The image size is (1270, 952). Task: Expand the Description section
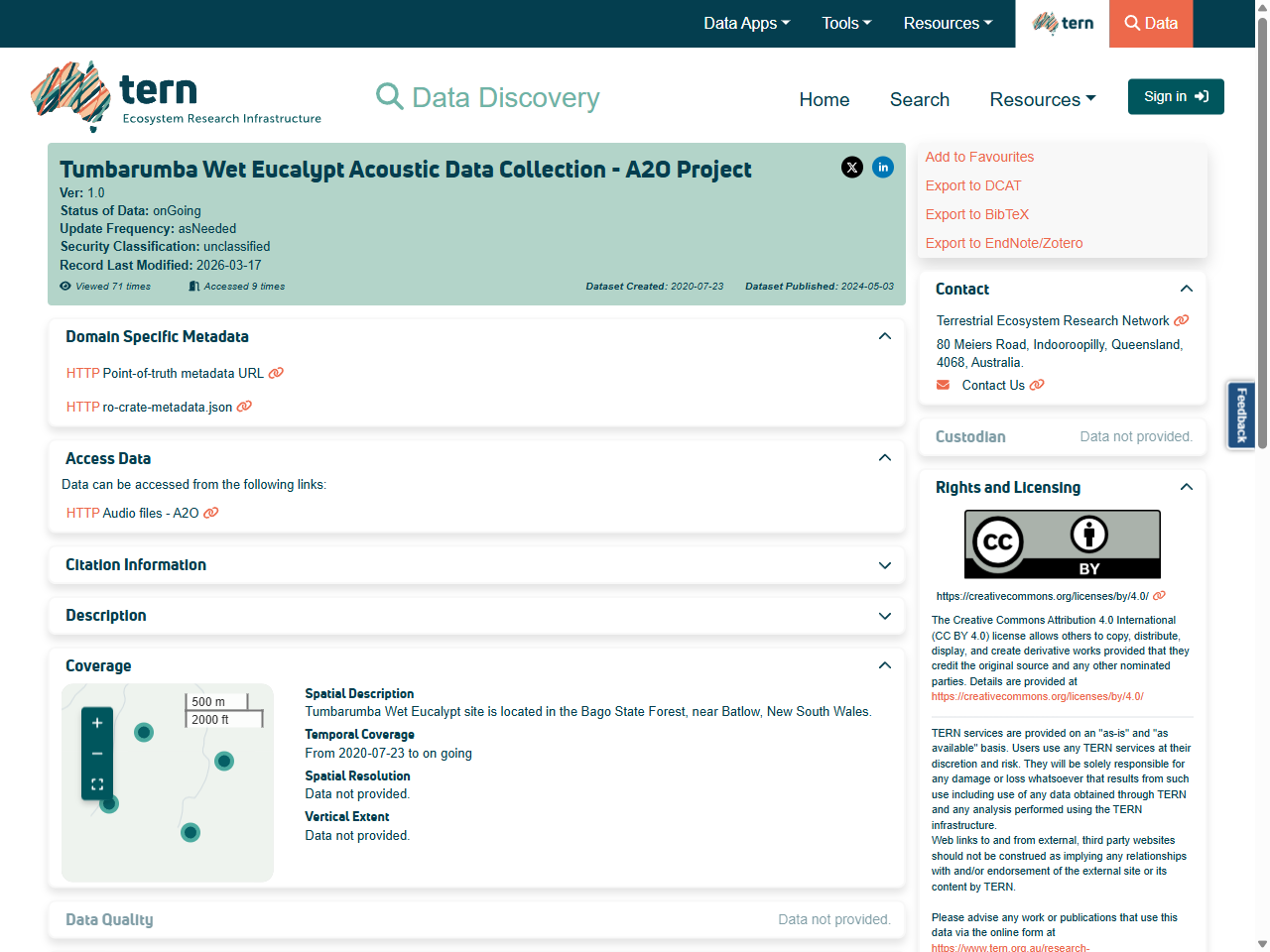(885, 616)
